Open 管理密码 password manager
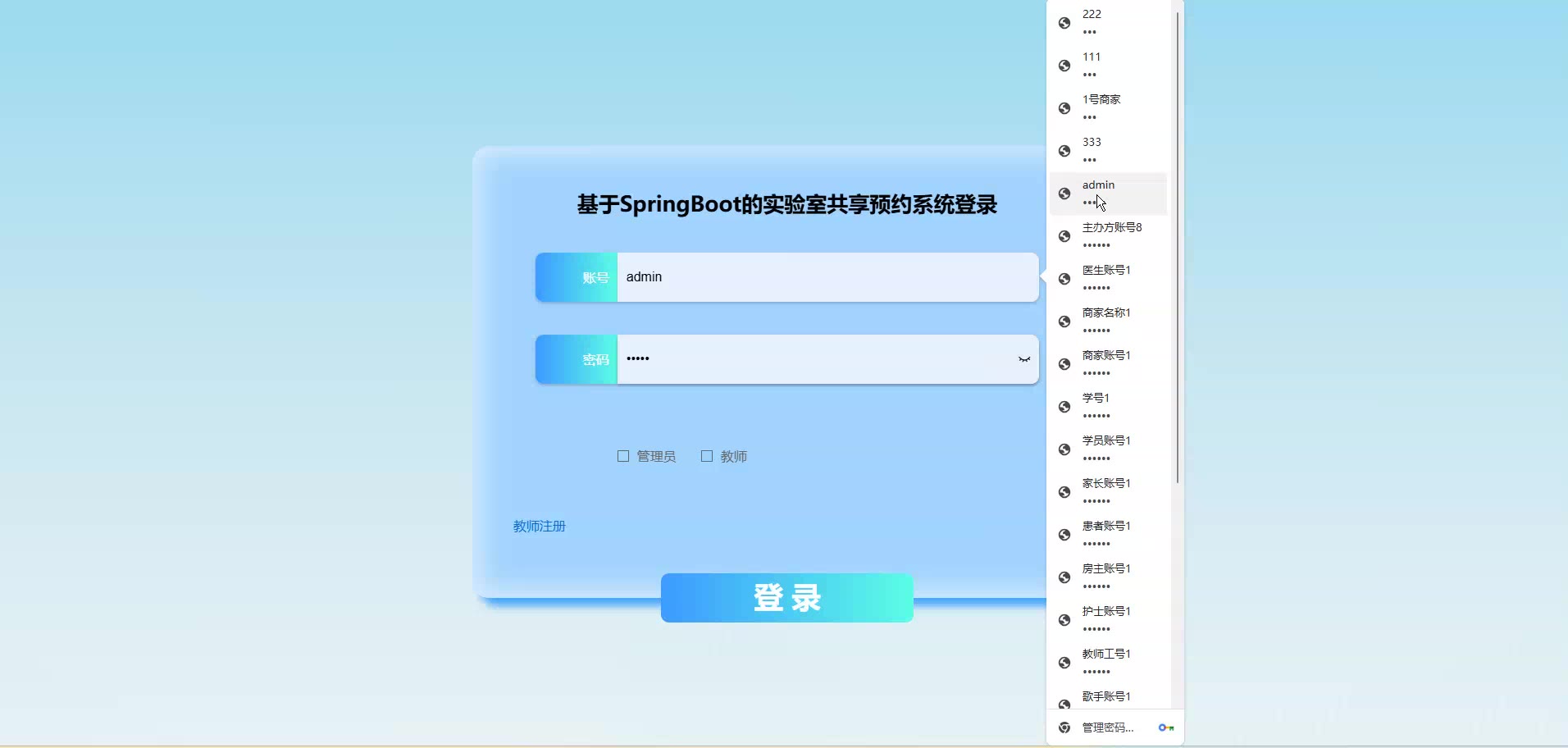 point(1115,727)
